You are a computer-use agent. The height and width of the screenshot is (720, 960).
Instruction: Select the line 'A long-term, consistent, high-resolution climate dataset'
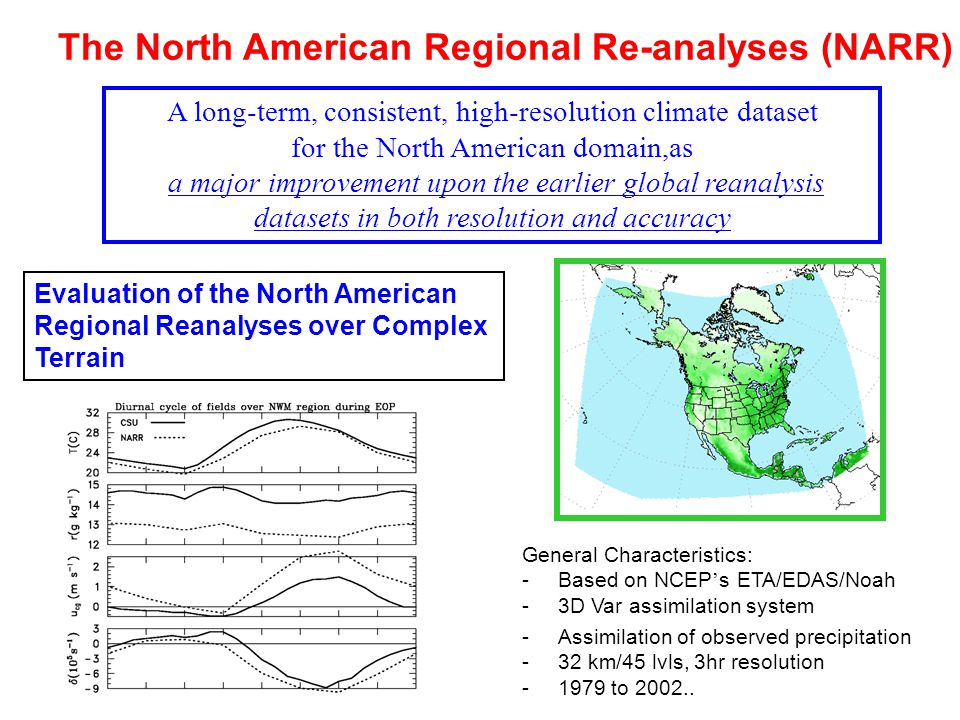pos(492,113)
